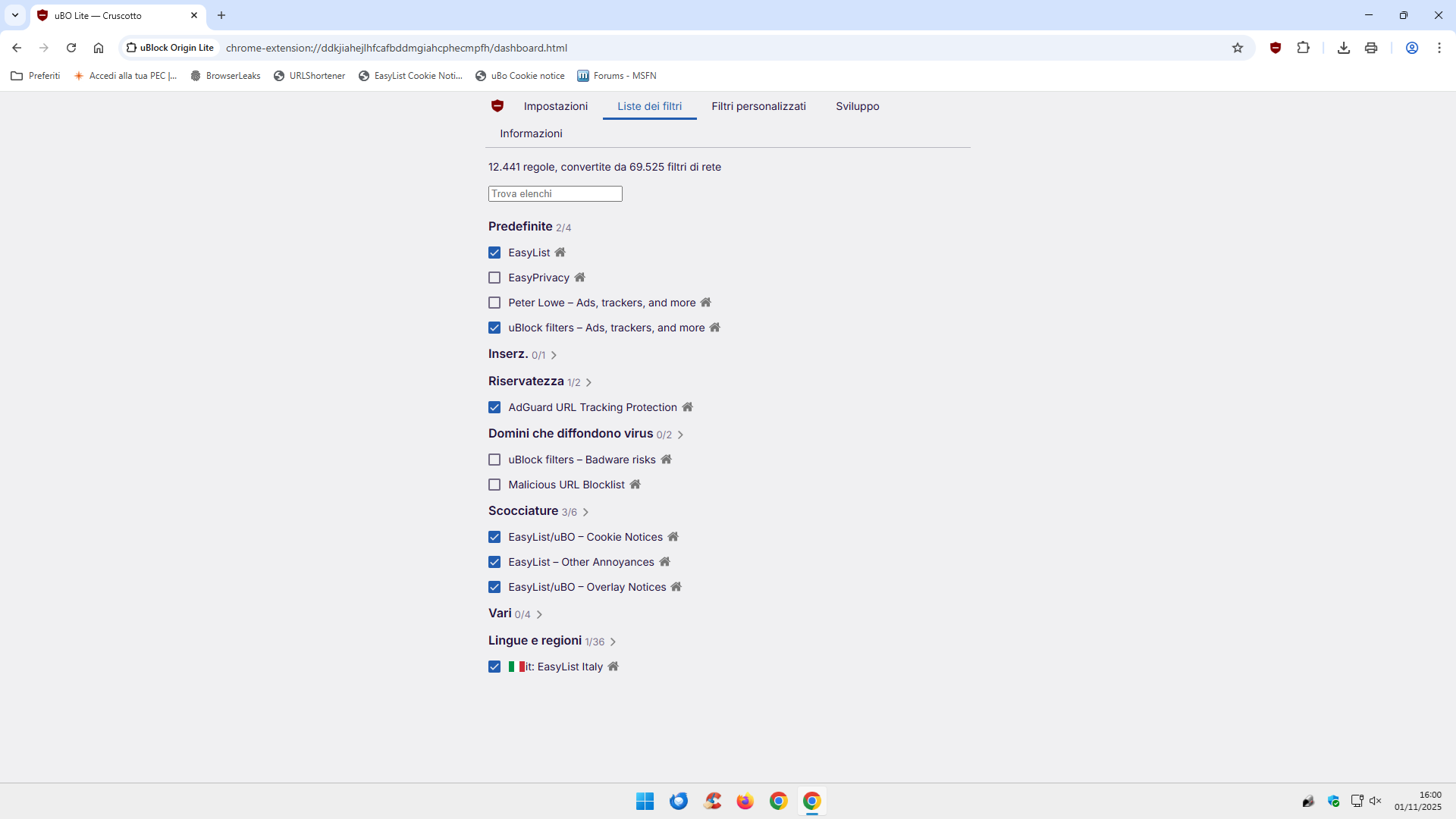
Task: Expand the Riservatezza section
Action: [588, 382]
